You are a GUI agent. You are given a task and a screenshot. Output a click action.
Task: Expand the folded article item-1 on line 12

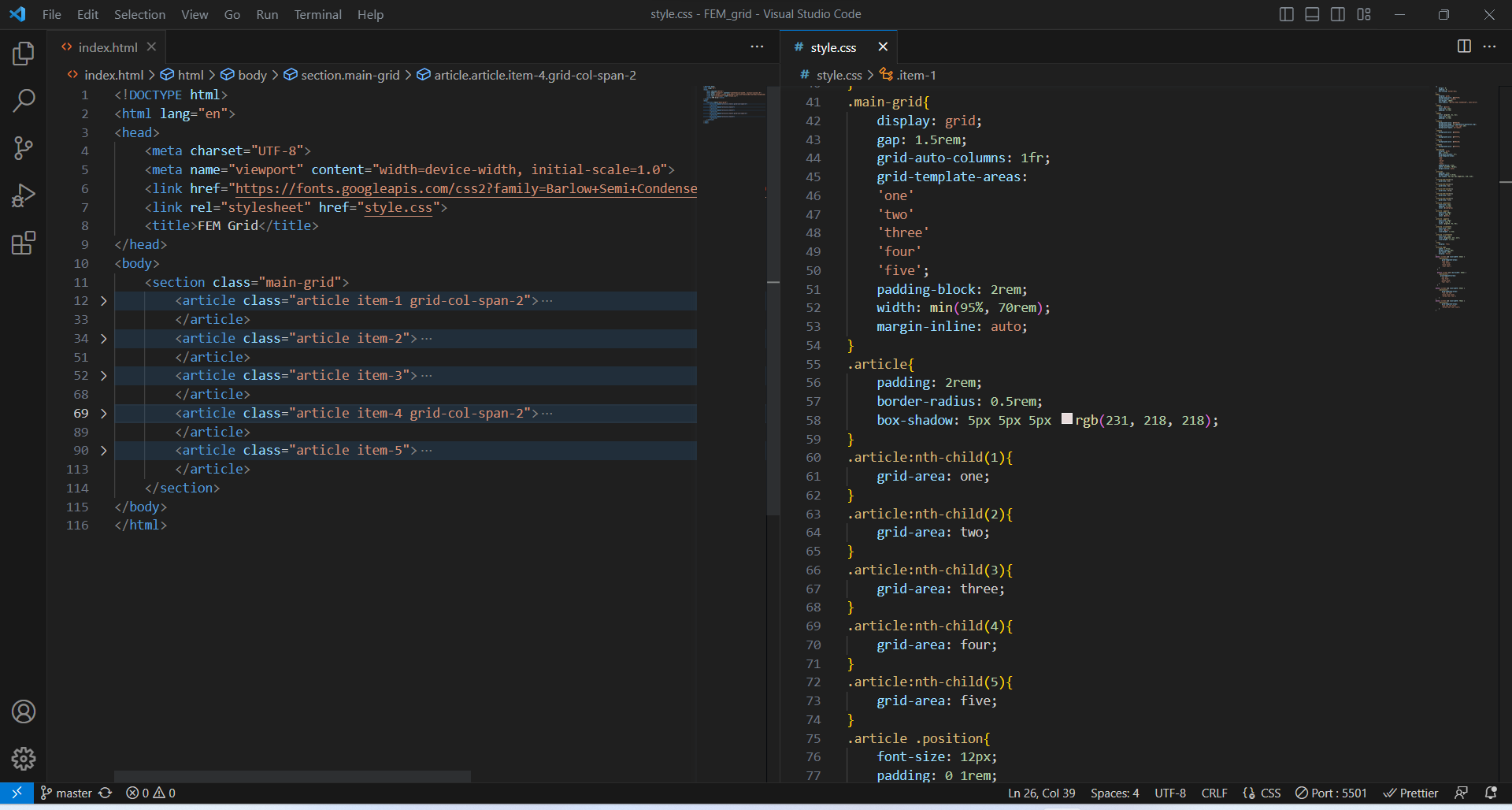pos(103,301)
